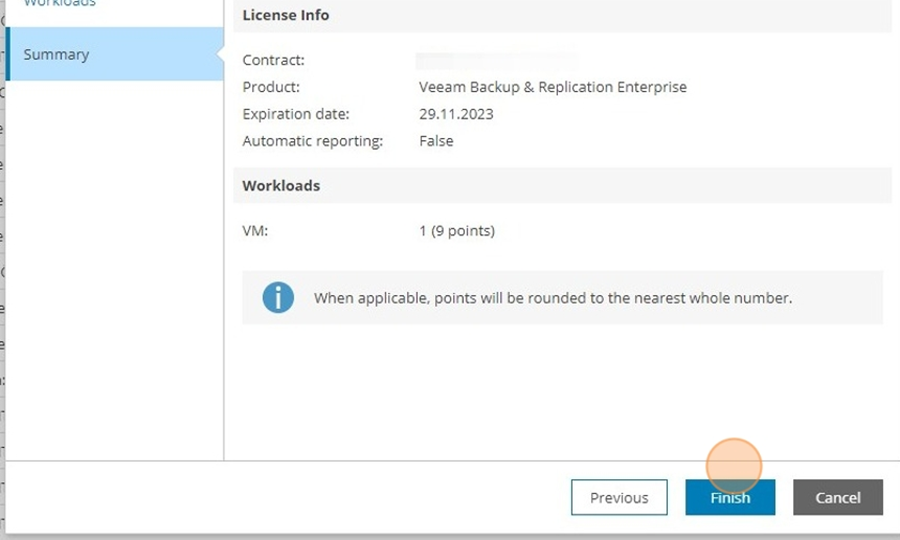
Task: Click the VM value 1 (9 points)
Action: click(x=457, y=231)
